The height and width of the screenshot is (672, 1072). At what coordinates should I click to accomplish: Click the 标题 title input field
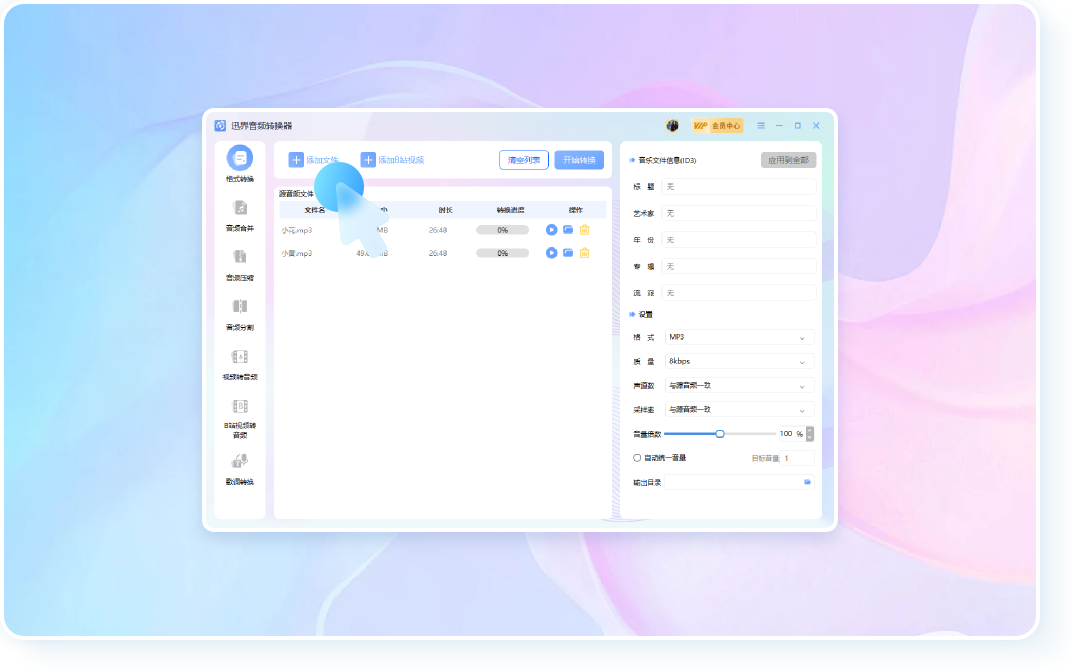click(x=739, y=187)
